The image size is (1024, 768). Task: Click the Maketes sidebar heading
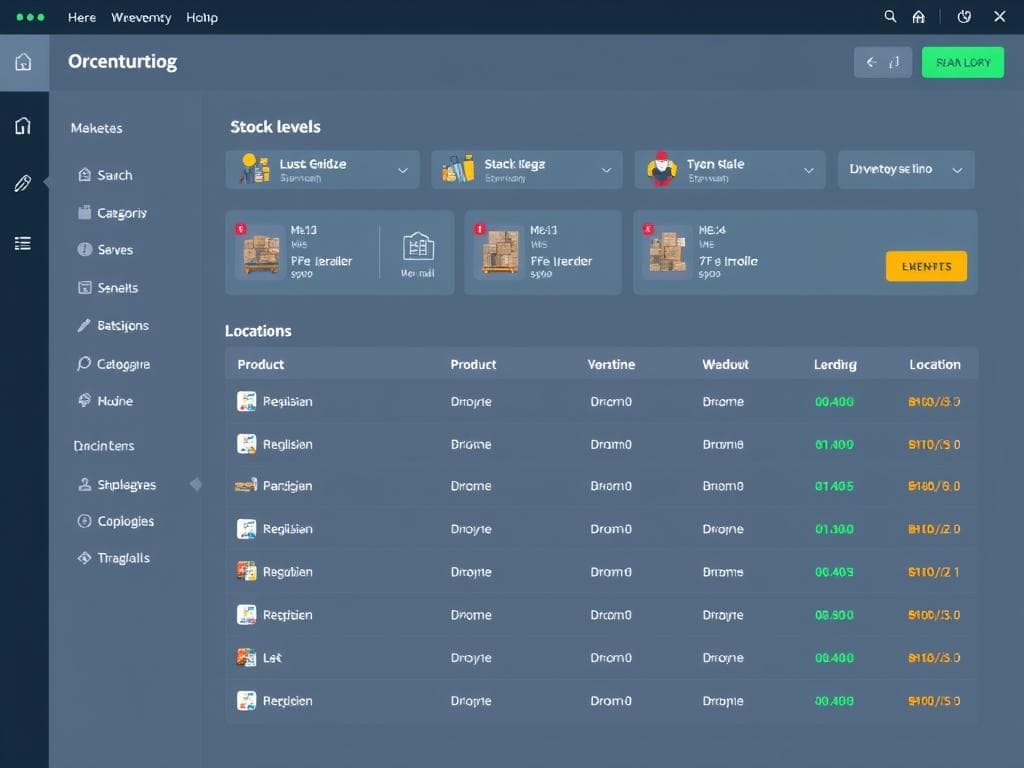pyautogui.click(x=96, y=128)
